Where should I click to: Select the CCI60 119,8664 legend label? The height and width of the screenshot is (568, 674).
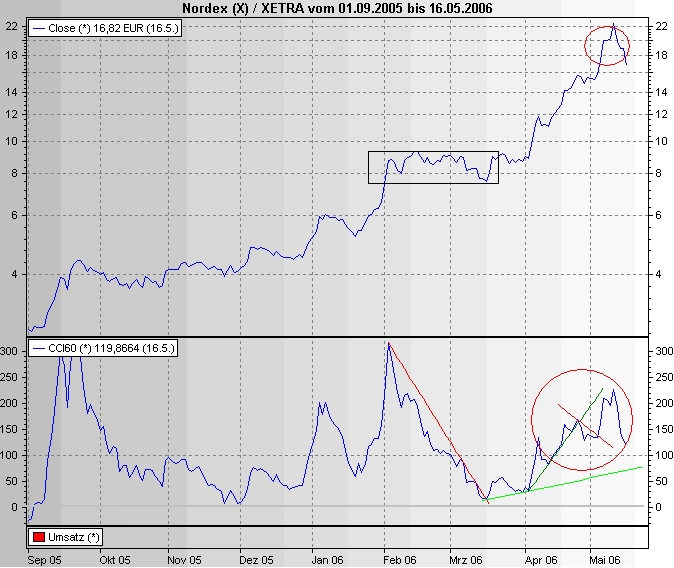point(111,348)
